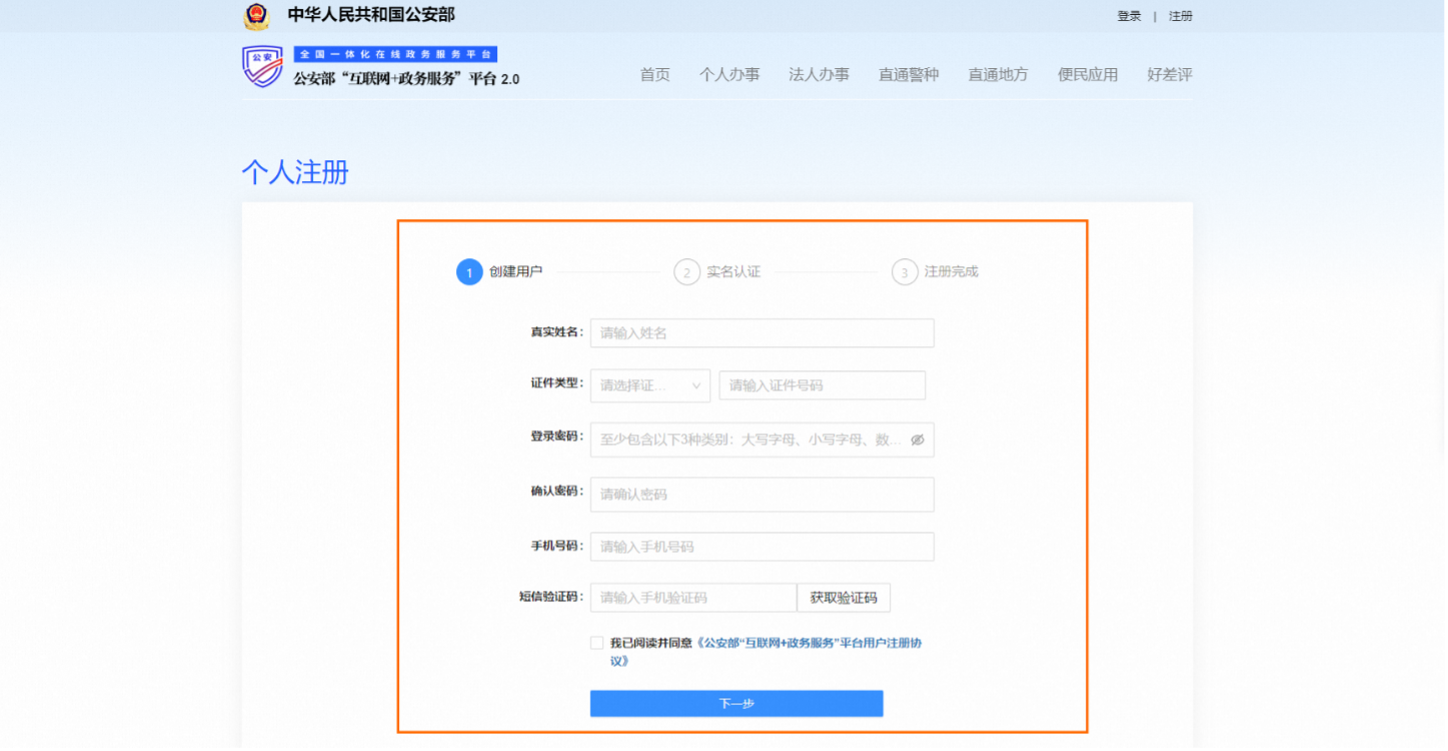Open the 证件类型 dropdown selector
This screenshot has height=751, width=1448.
(x=650, y=385)
